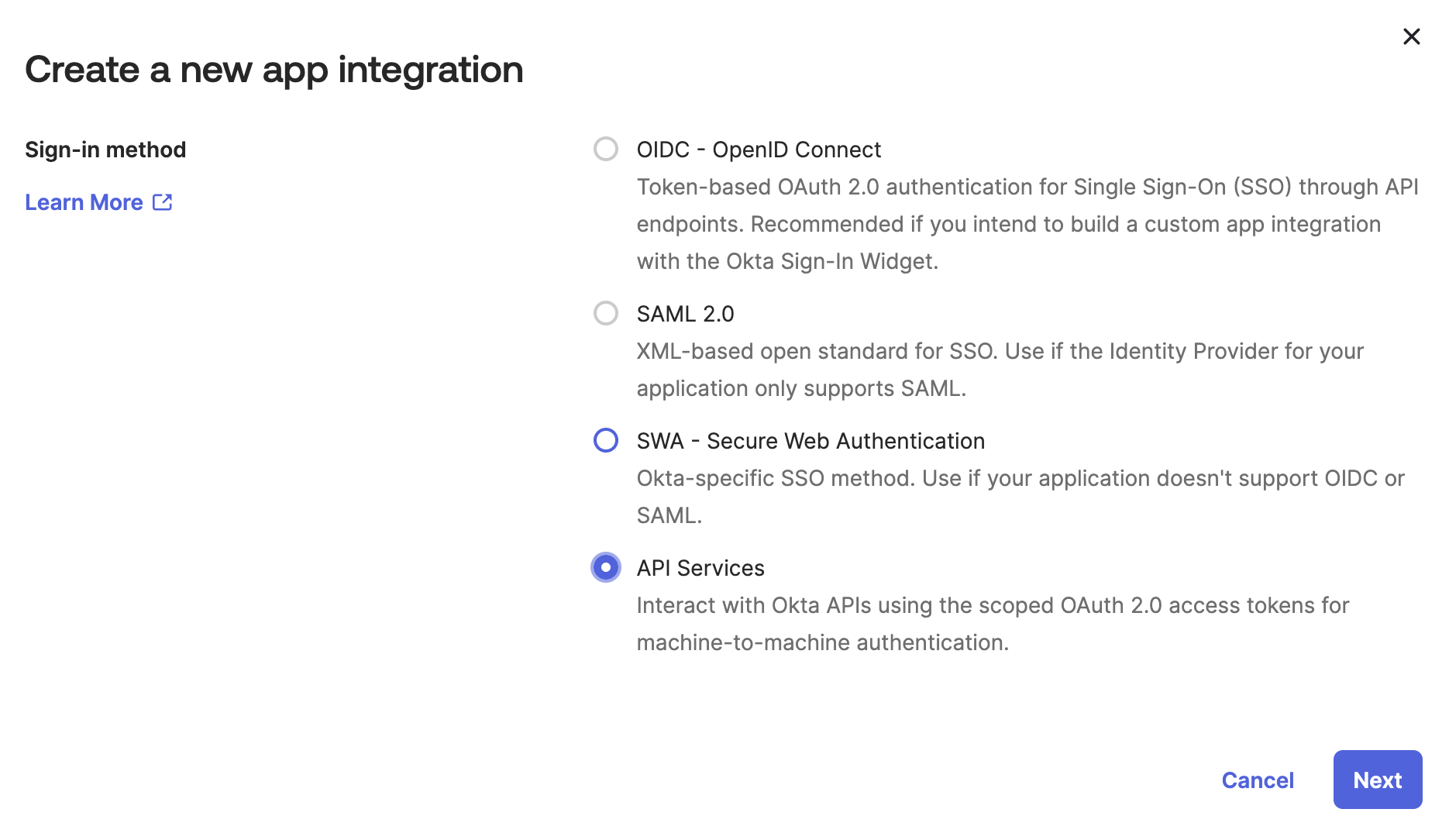Select the OIDC - OpenID Connect radio button
Viewport: 1449px width, 840px height.
pyautogui.click(x=605, y=149)
